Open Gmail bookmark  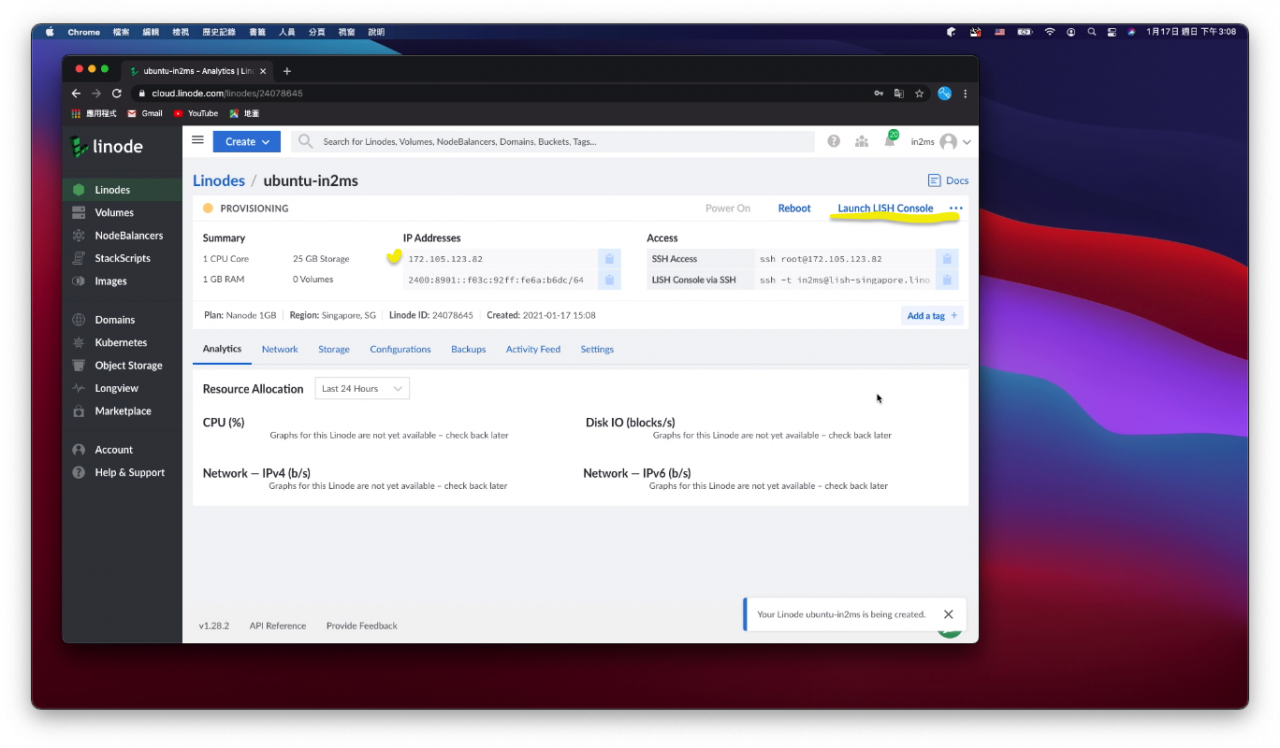pyautogui.click(x=145, y=114)
